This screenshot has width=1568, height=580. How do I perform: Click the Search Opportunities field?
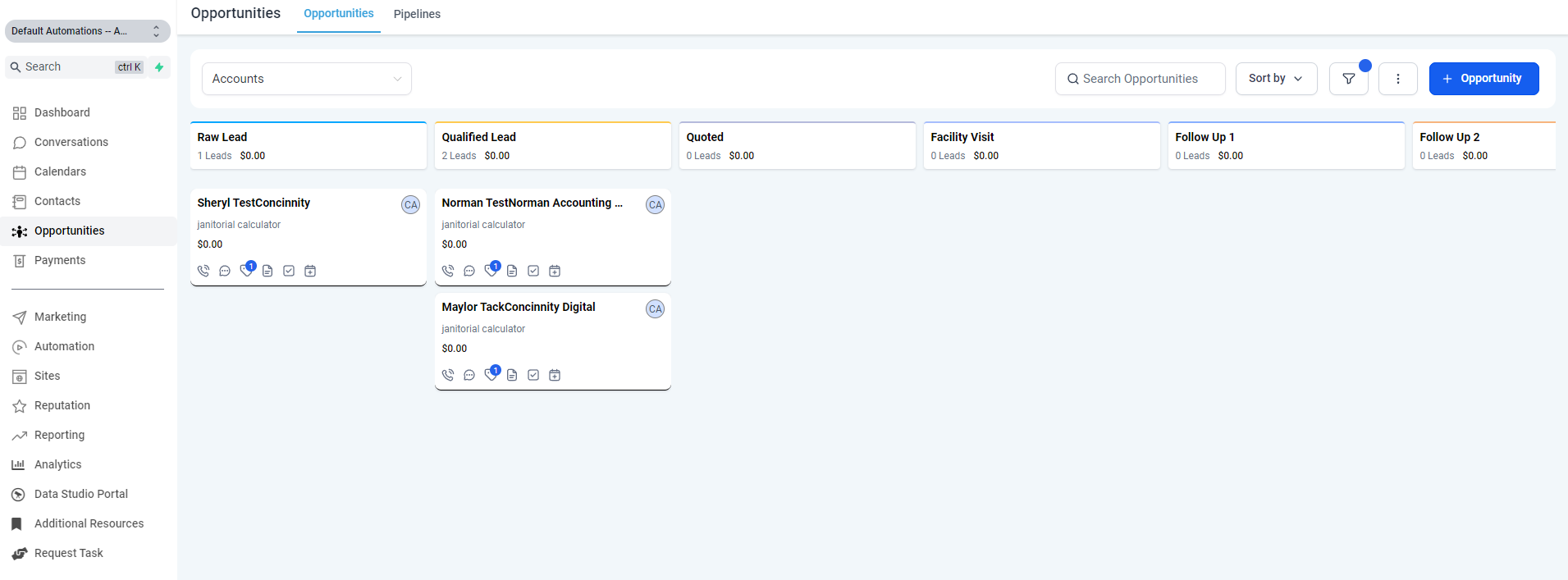1140,79
